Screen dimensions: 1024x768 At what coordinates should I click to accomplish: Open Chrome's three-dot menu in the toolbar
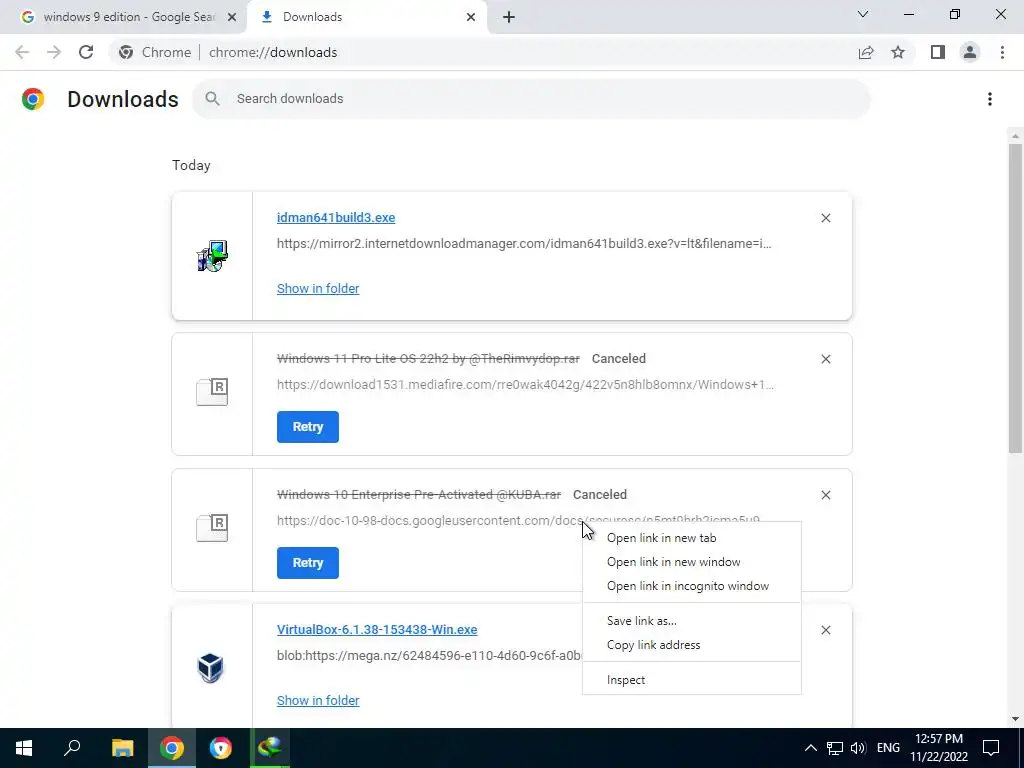pyautogui.click(x=1002, y=52)
